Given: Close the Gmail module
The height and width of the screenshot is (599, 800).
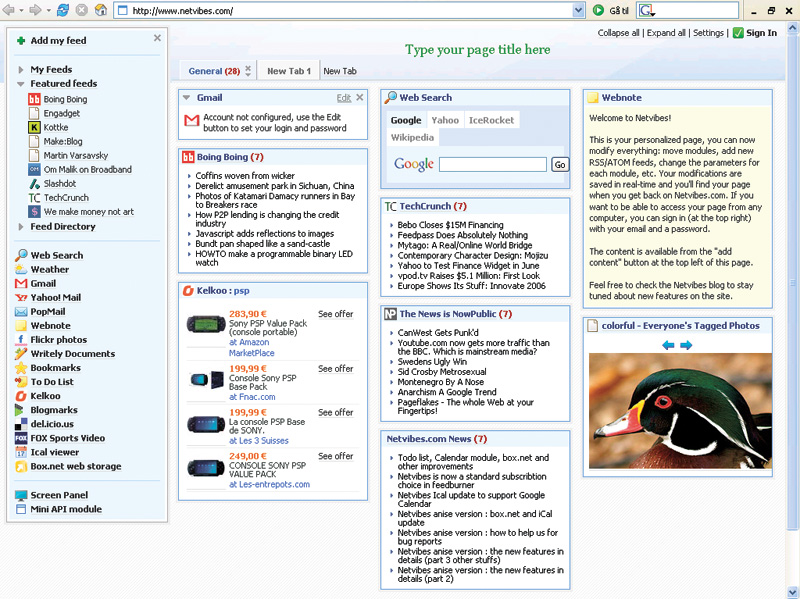Looking at the screenshot, I should [360, 98].
